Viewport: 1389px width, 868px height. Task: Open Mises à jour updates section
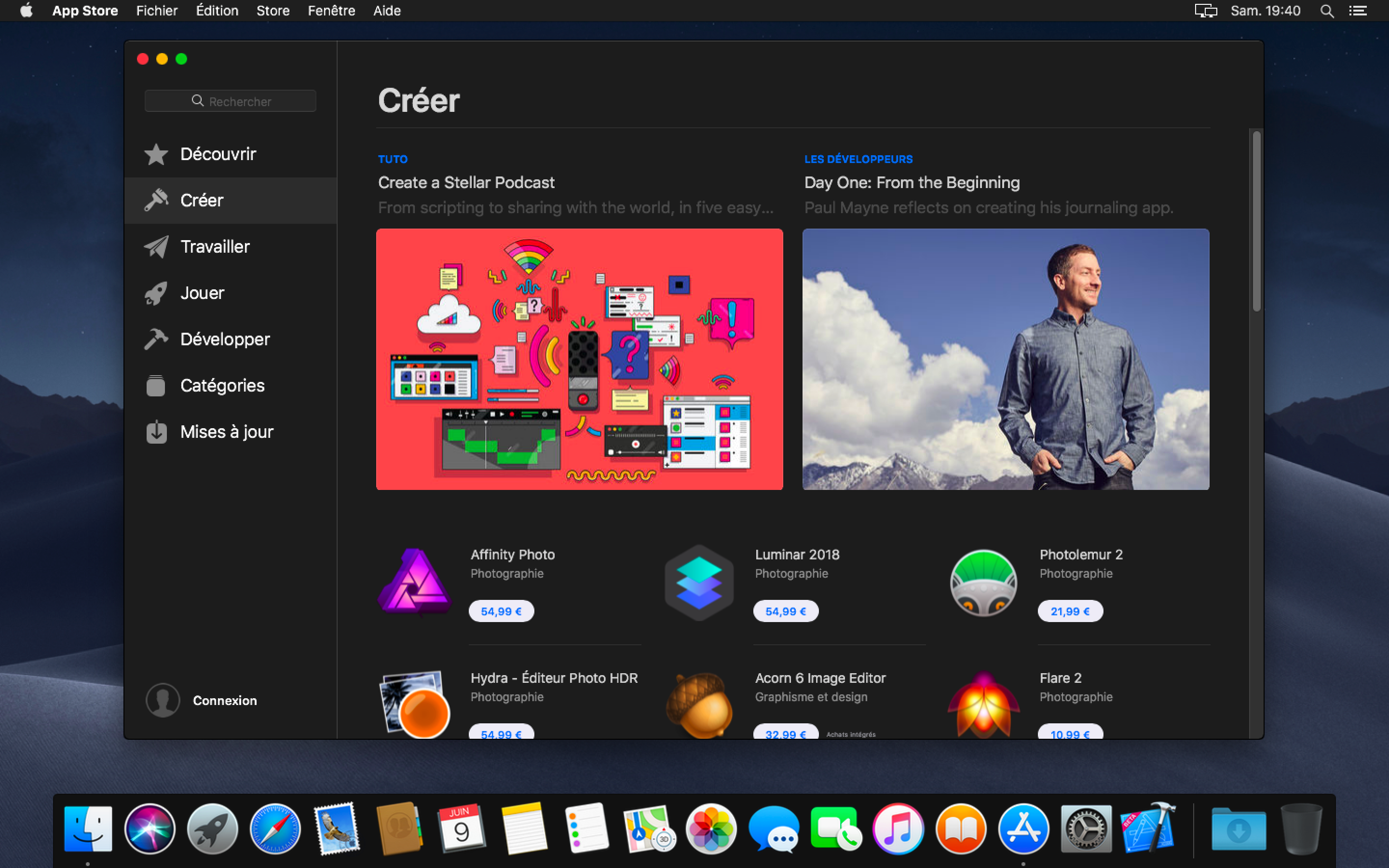click(226, 432)
